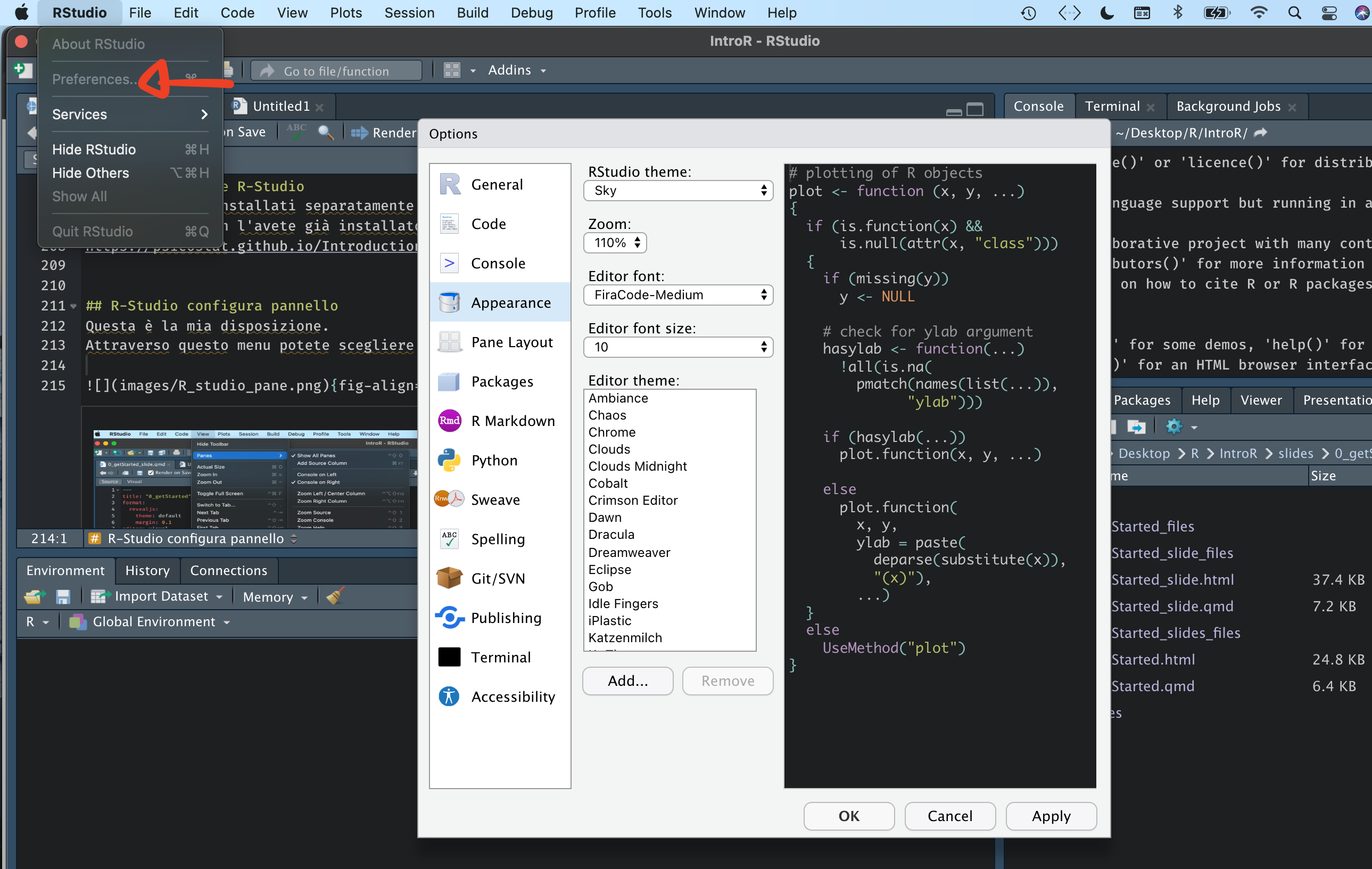Expand the Services submenu
The image size is (1372, 869).
(x=130, y=114)
